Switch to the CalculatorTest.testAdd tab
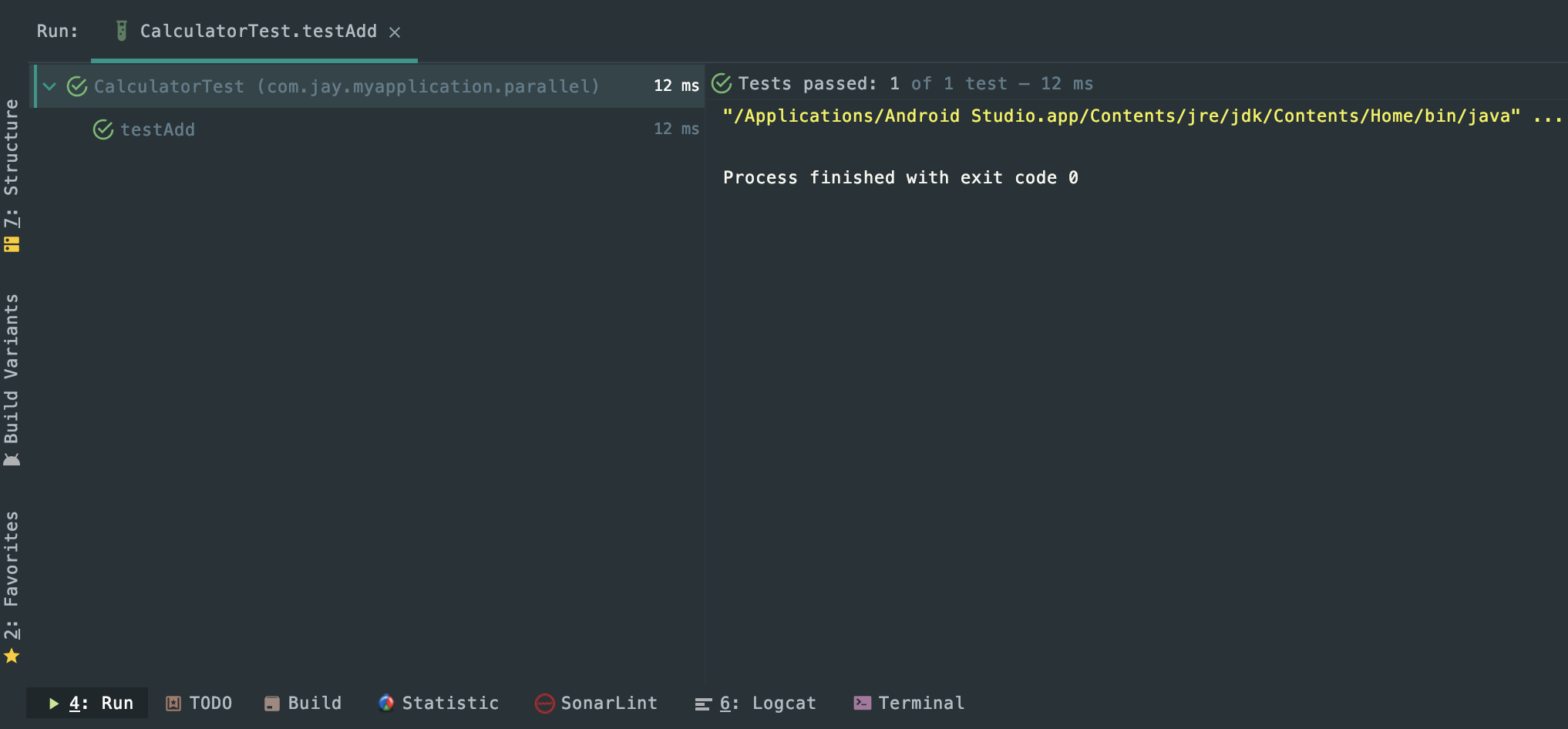This screenshot has height=729, width=1568. (x=257, y=32)
